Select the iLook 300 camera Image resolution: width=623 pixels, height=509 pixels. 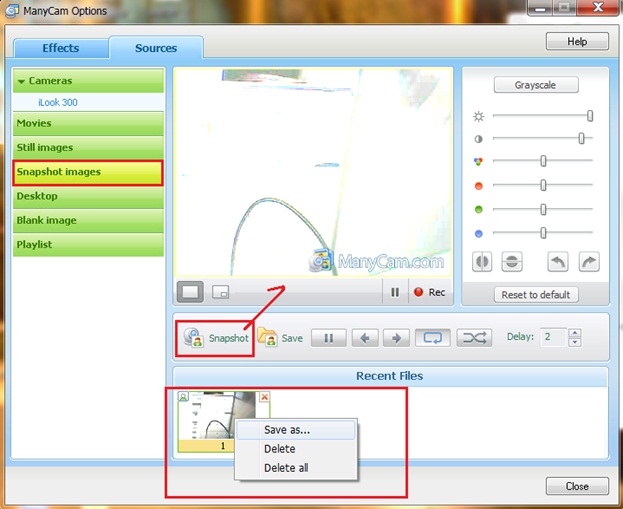click(x=88, y=102)
